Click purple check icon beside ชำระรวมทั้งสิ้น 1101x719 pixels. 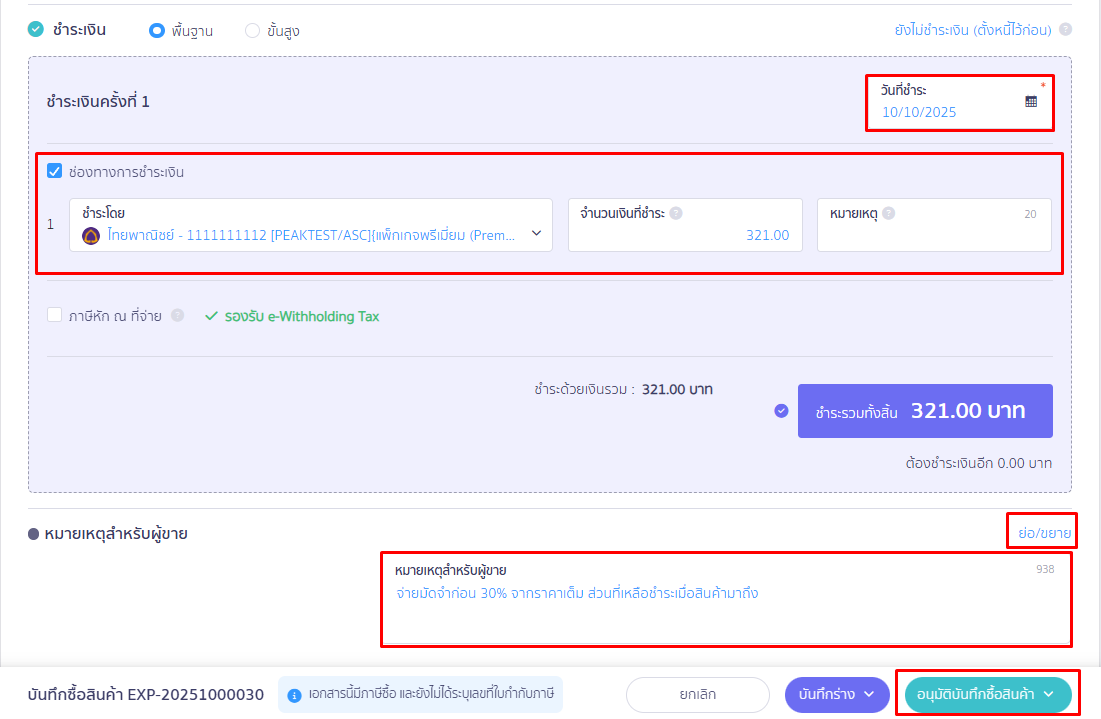pos(781,411)
